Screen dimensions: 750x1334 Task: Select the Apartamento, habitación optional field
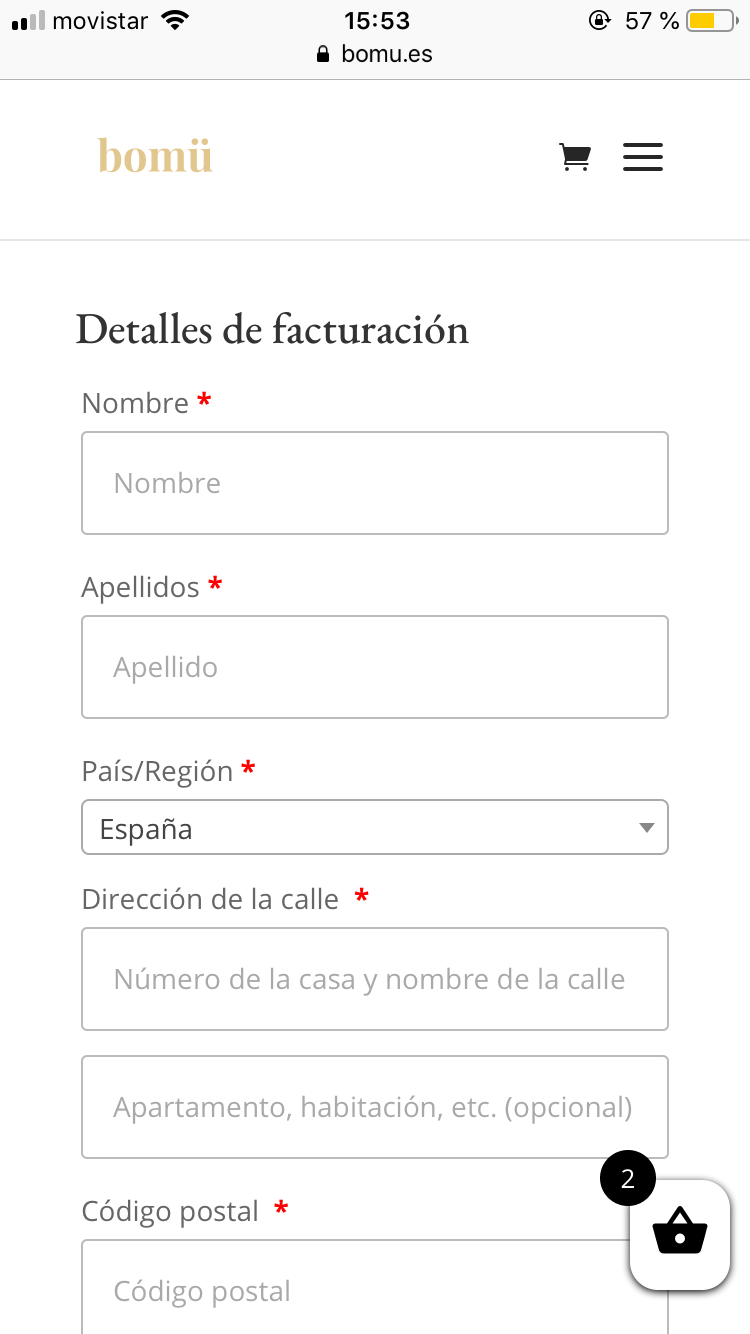375,1107
